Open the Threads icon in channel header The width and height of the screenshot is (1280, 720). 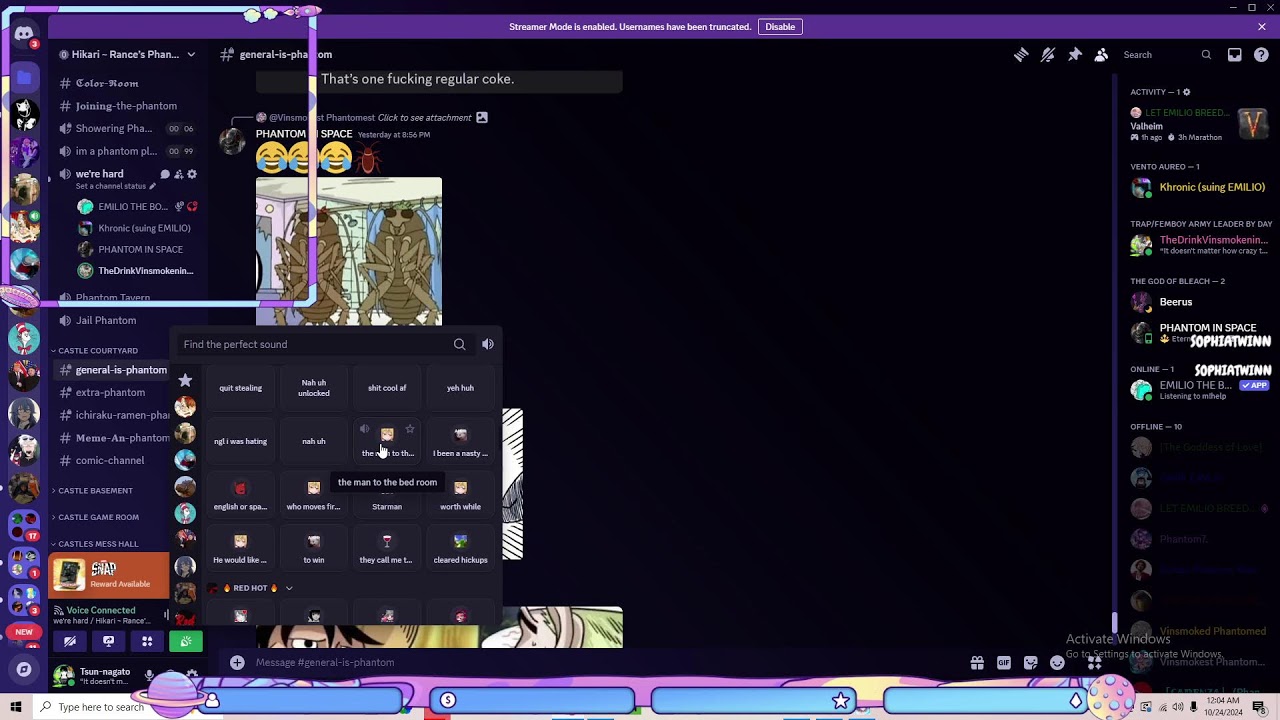pyautogui.click(x=1021, y=55)
